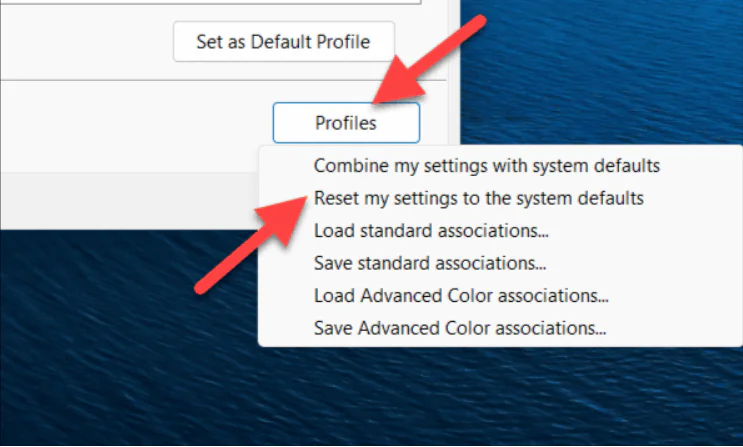Merge your settings with system defaults
743x447 pixels.
(487, 164)
